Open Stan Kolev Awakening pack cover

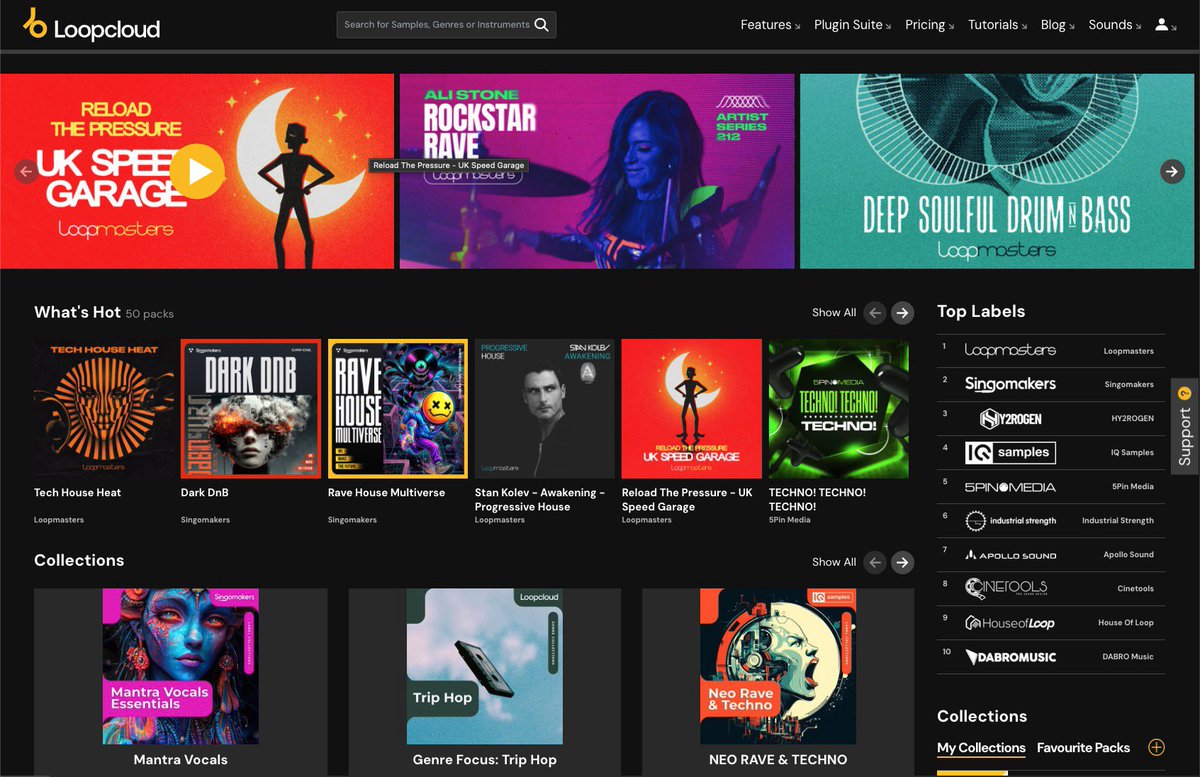pyautogui.click(x=545, y=409)
